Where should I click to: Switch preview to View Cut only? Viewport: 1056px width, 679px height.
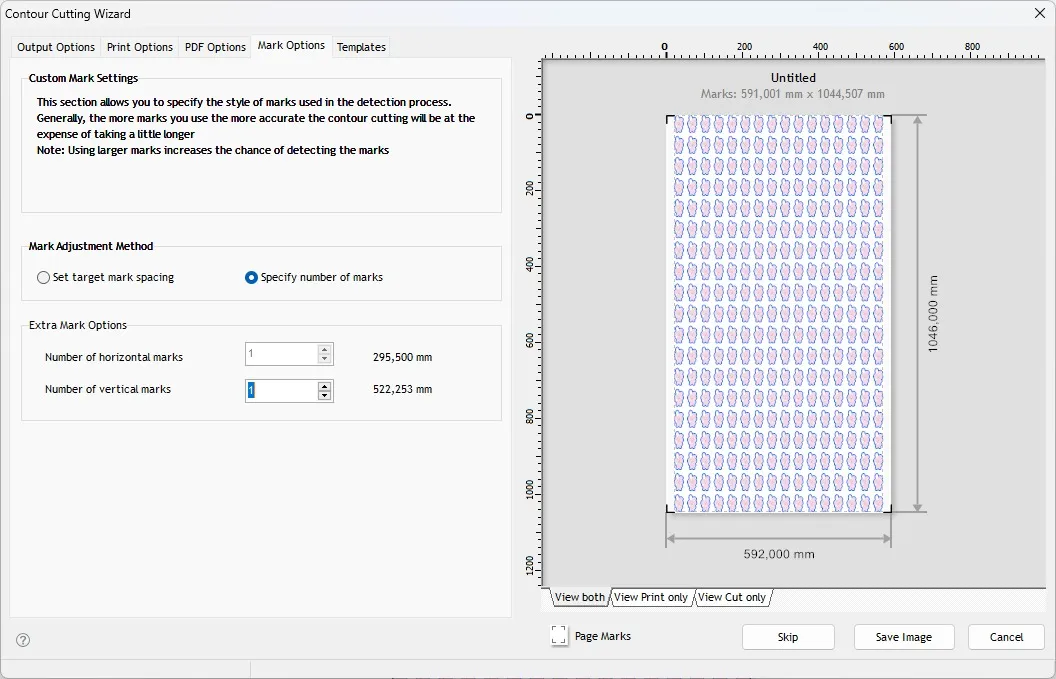731,597
